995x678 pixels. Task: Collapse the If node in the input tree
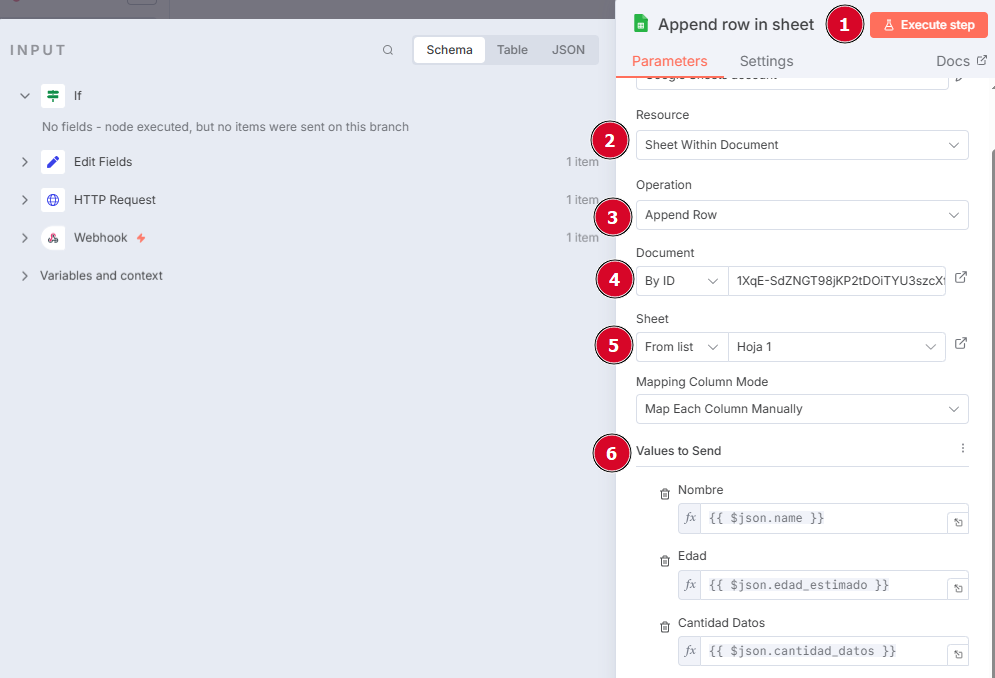pos(25,96)
